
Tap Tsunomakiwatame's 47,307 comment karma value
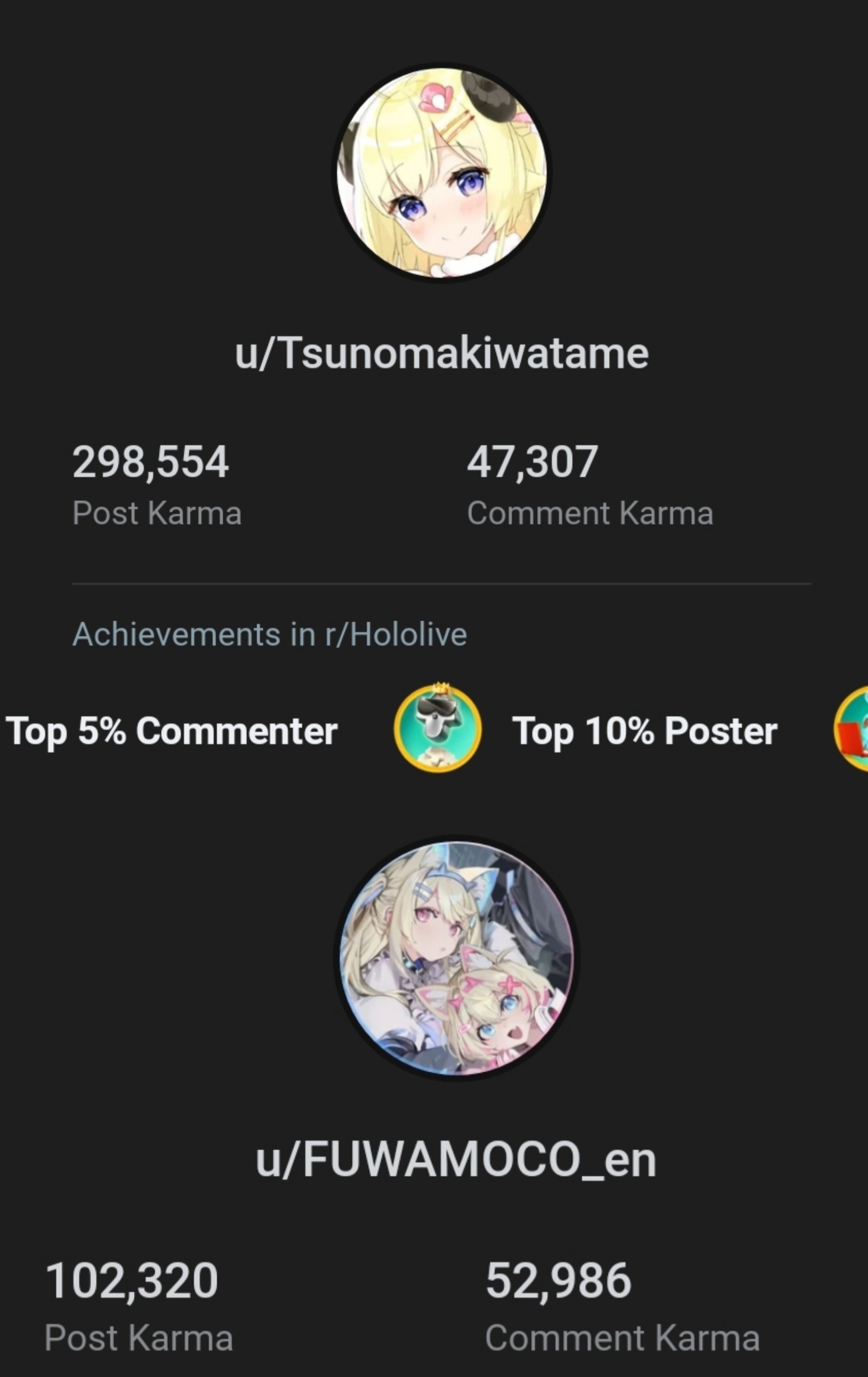click(532, 462)
